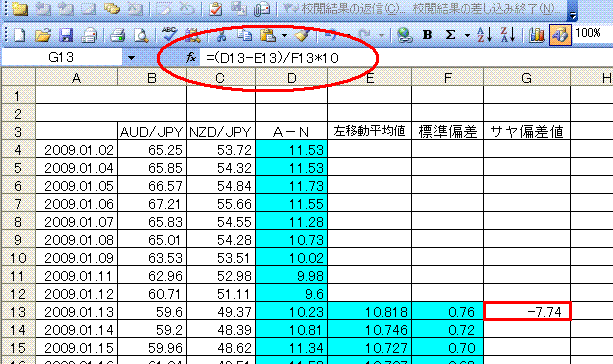This screenshot has height=364, width=613.
Task: Toggle the Drawing toolbar button
Action: [x=560, y=35]
